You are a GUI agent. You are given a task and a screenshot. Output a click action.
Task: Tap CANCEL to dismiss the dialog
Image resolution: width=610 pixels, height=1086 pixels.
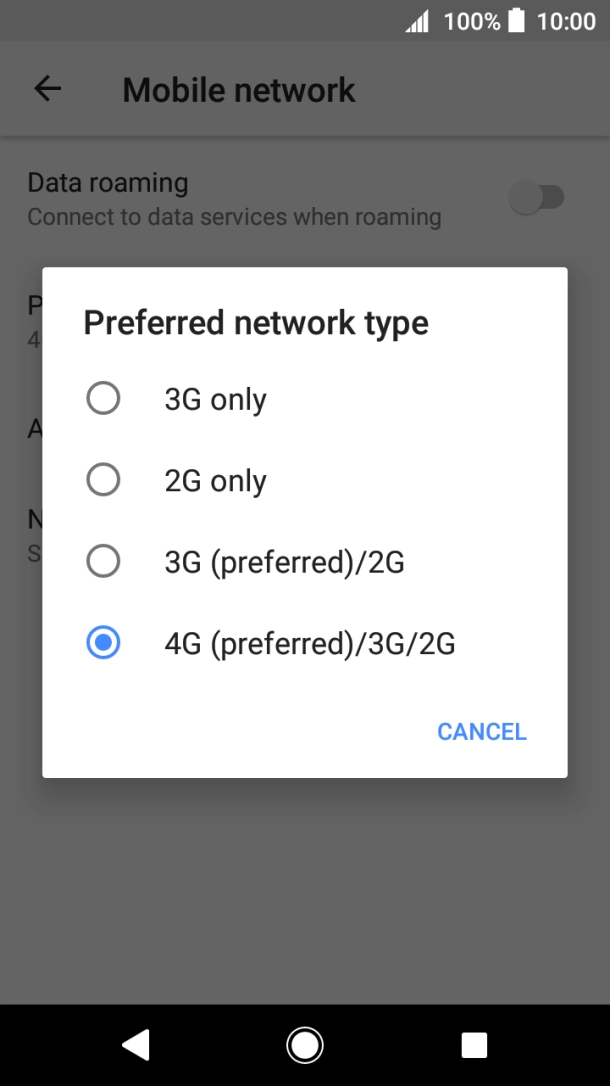[x=481, y=731]
